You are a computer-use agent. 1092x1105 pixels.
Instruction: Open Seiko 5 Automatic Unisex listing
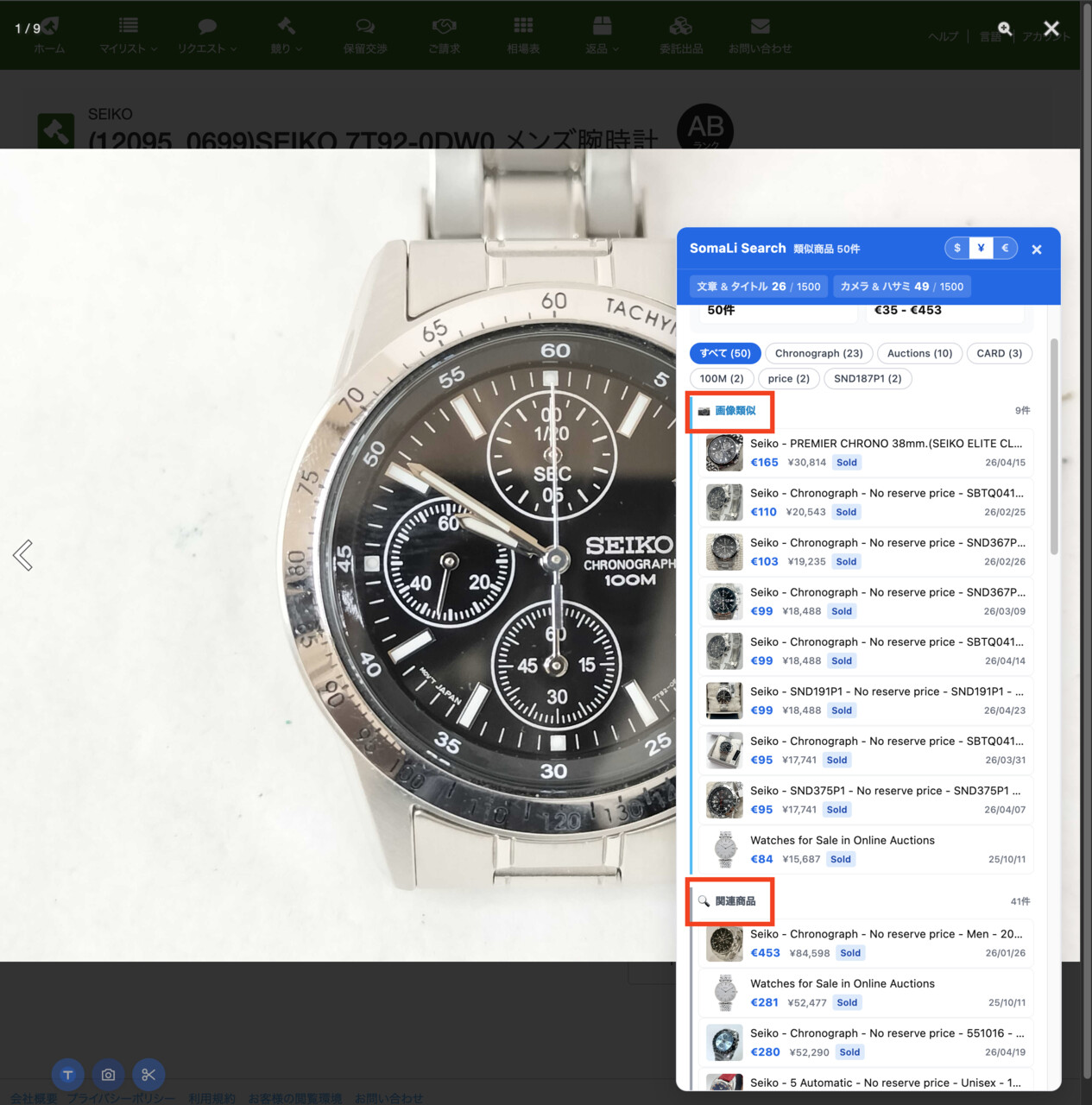[866, 1081]
